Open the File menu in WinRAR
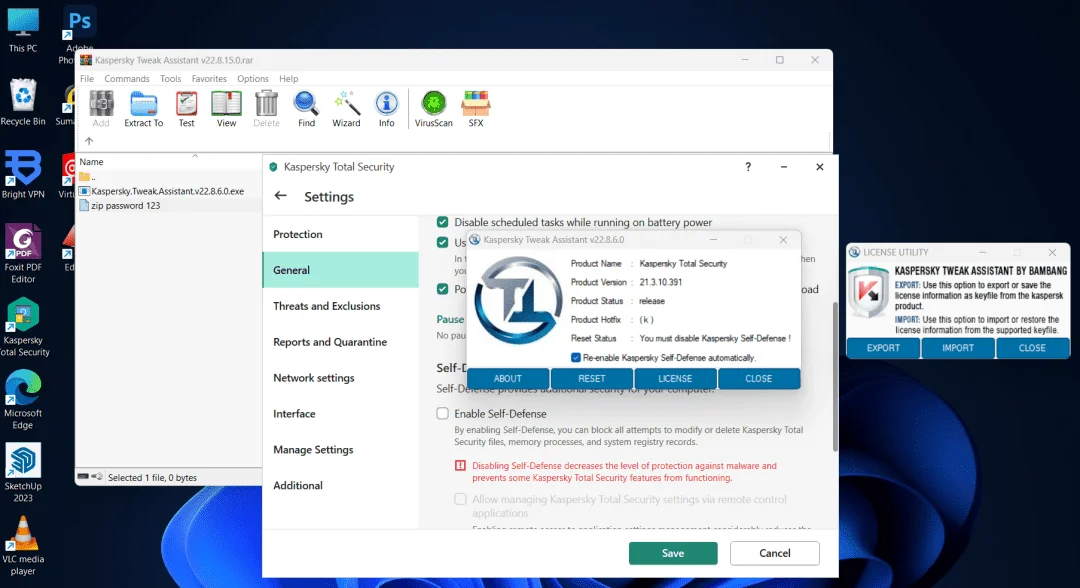Image resolution: width=1080 pixels, height=588 pixels. [87, 78]
